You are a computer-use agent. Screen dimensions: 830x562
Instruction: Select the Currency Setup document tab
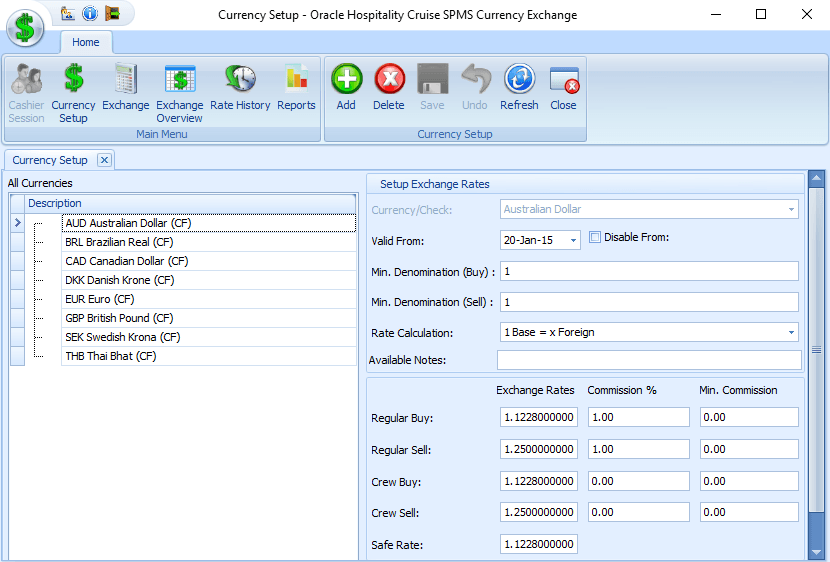coord(50,160)
